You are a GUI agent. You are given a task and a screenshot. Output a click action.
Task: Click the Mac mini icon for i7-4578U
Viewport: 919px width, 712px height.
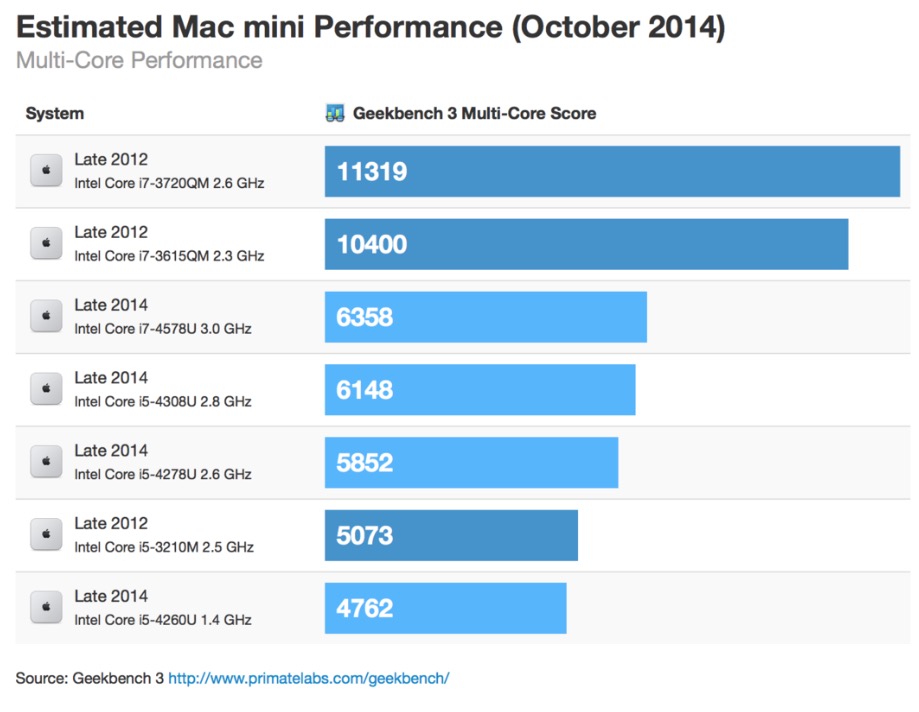point(46,316)
